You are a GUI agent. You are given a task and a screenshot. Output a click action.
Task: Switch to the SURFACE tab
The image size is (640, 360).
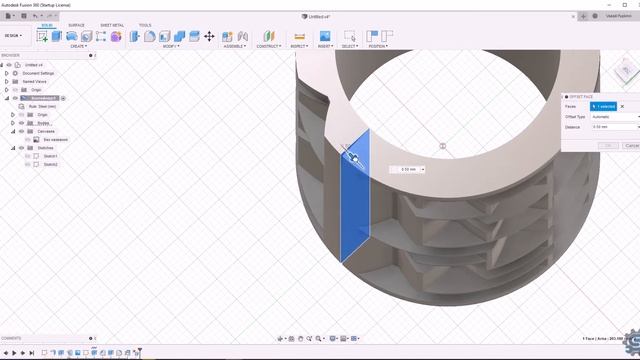[x=76, y=25]
